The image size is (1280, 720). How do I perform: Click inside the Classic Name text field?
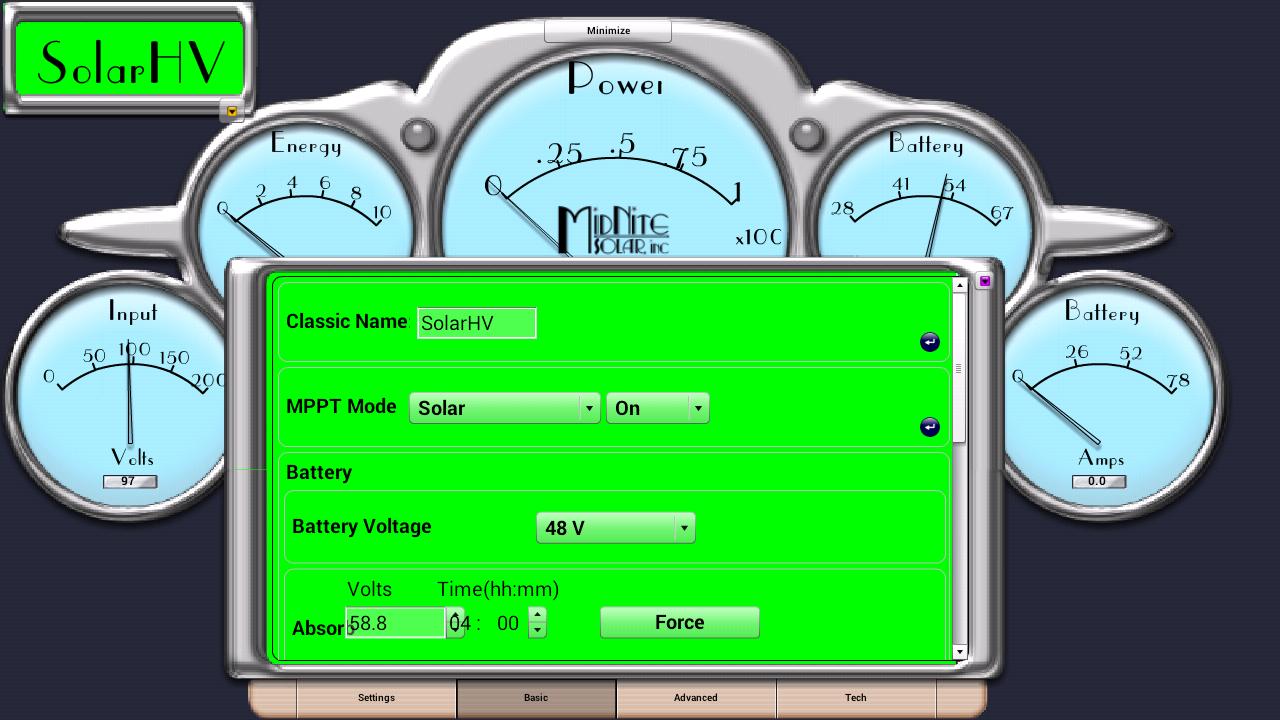pyautogui.click(x=477, y=322)
